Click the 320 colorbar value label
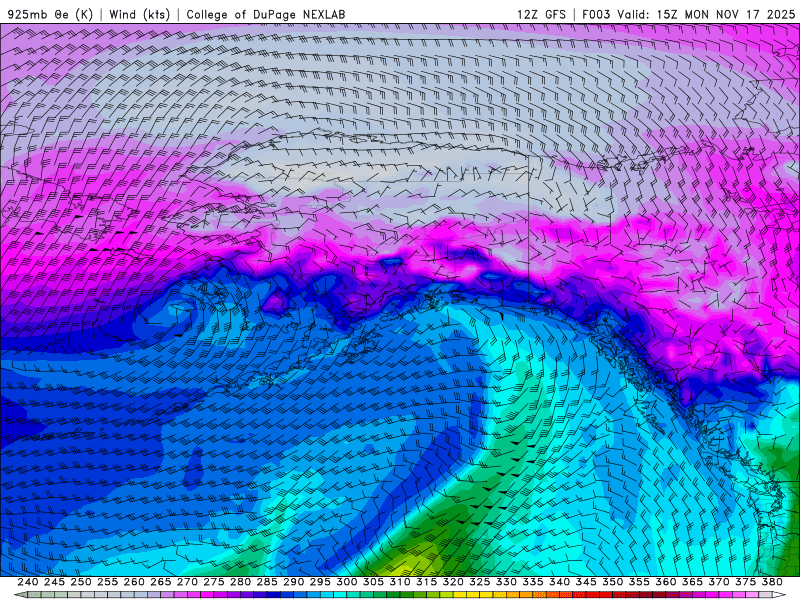Image resolution: width=800 pixels, height=600 pixels. point(453,582)
